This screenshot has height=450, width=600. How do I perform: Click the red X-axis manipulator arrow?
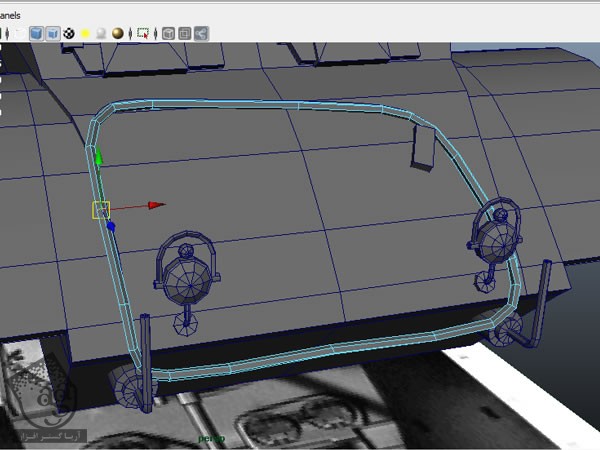pos(156,205)
